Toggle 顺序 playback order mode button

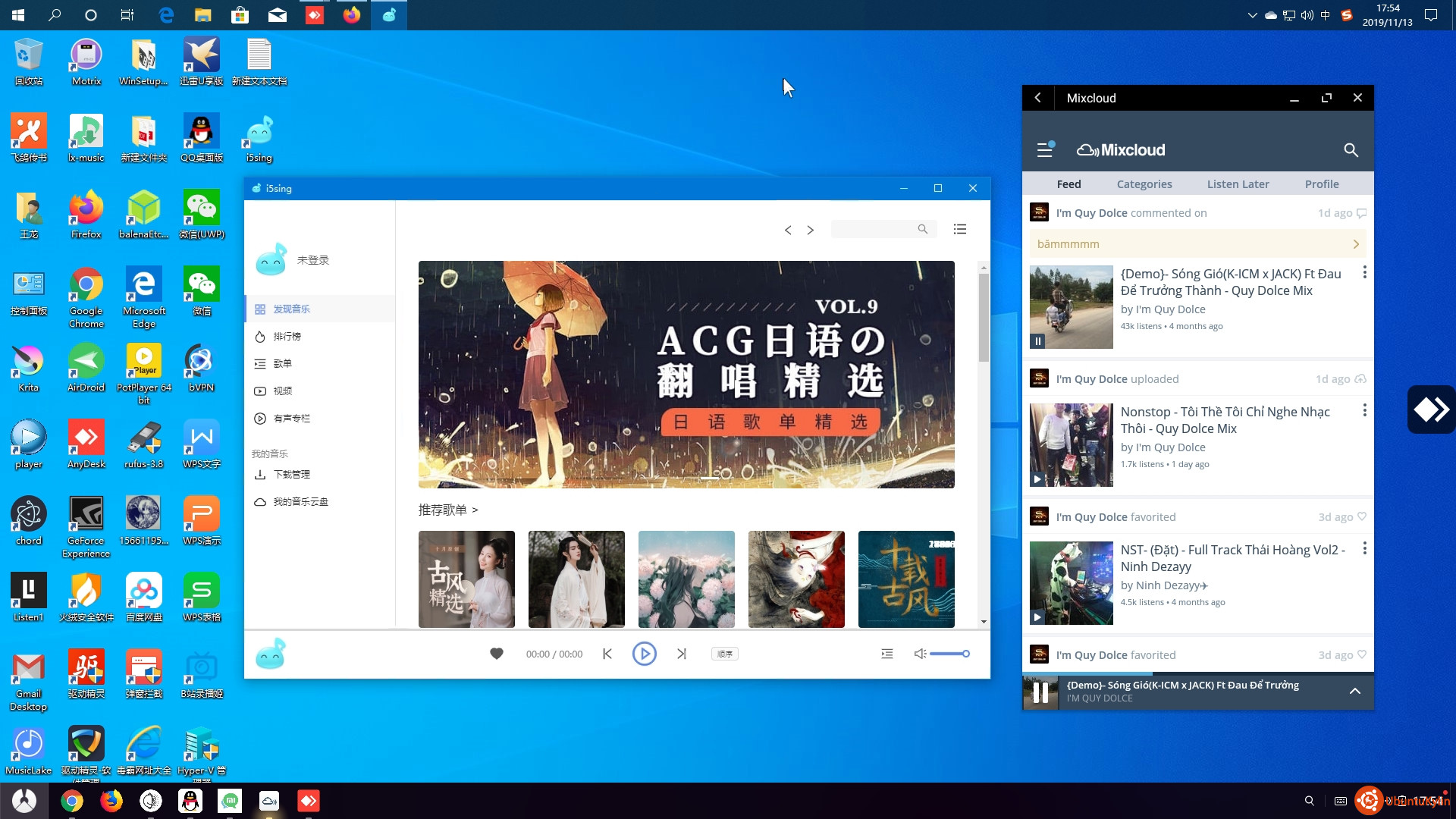pos(724,654)
